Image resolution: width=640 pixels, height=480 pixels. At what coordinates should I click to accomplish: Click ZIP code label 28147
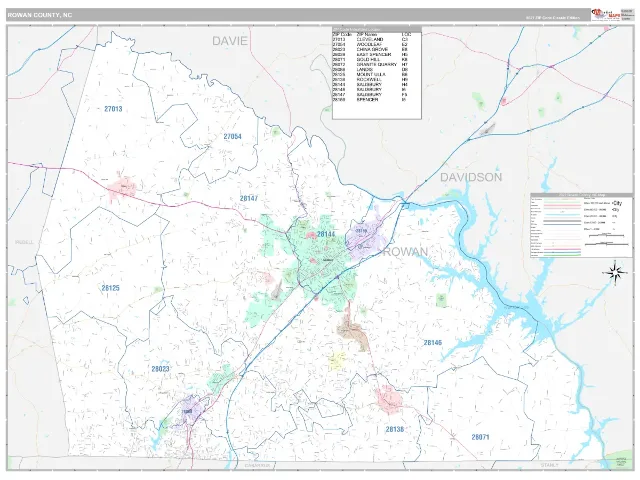click(x=249, y=198)
